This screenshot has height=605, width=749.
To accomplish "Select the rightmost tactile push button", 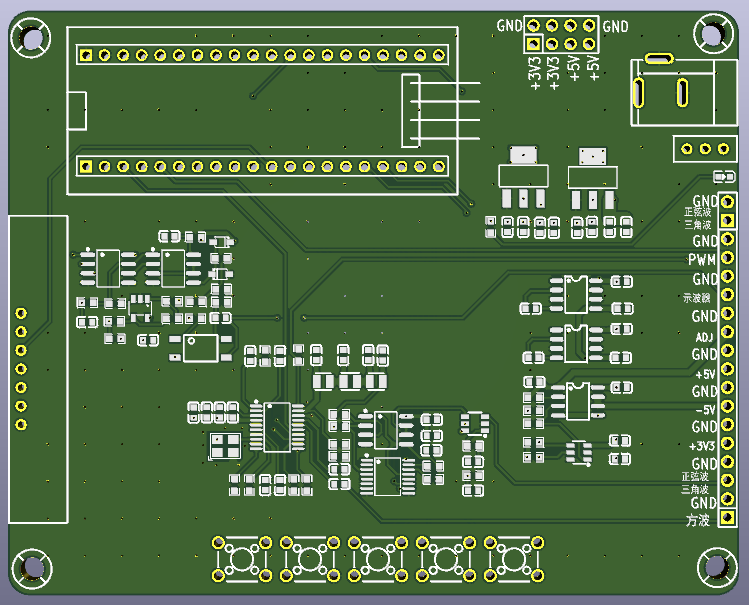I will point(514,559).
